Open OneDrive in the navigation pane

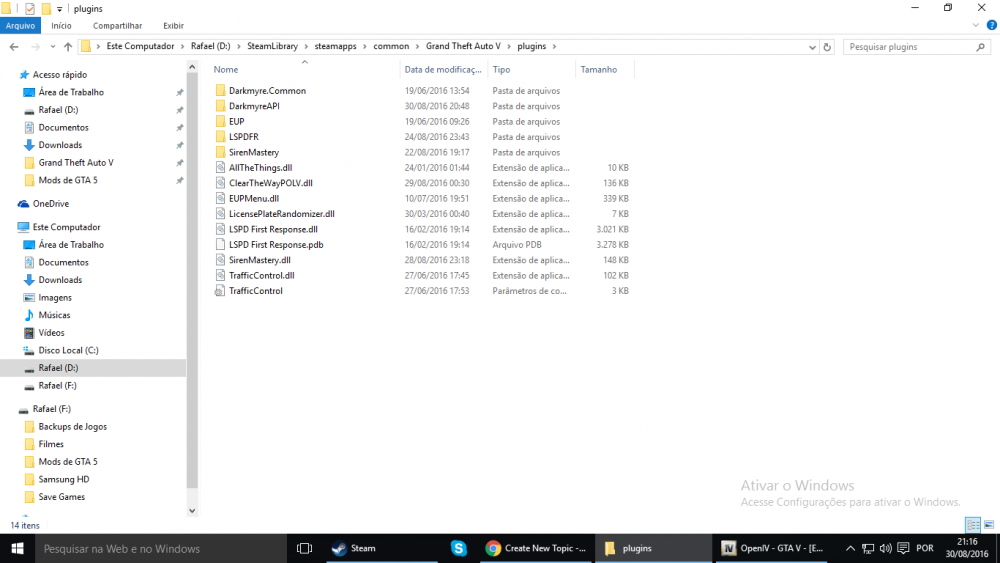point(50,203)
